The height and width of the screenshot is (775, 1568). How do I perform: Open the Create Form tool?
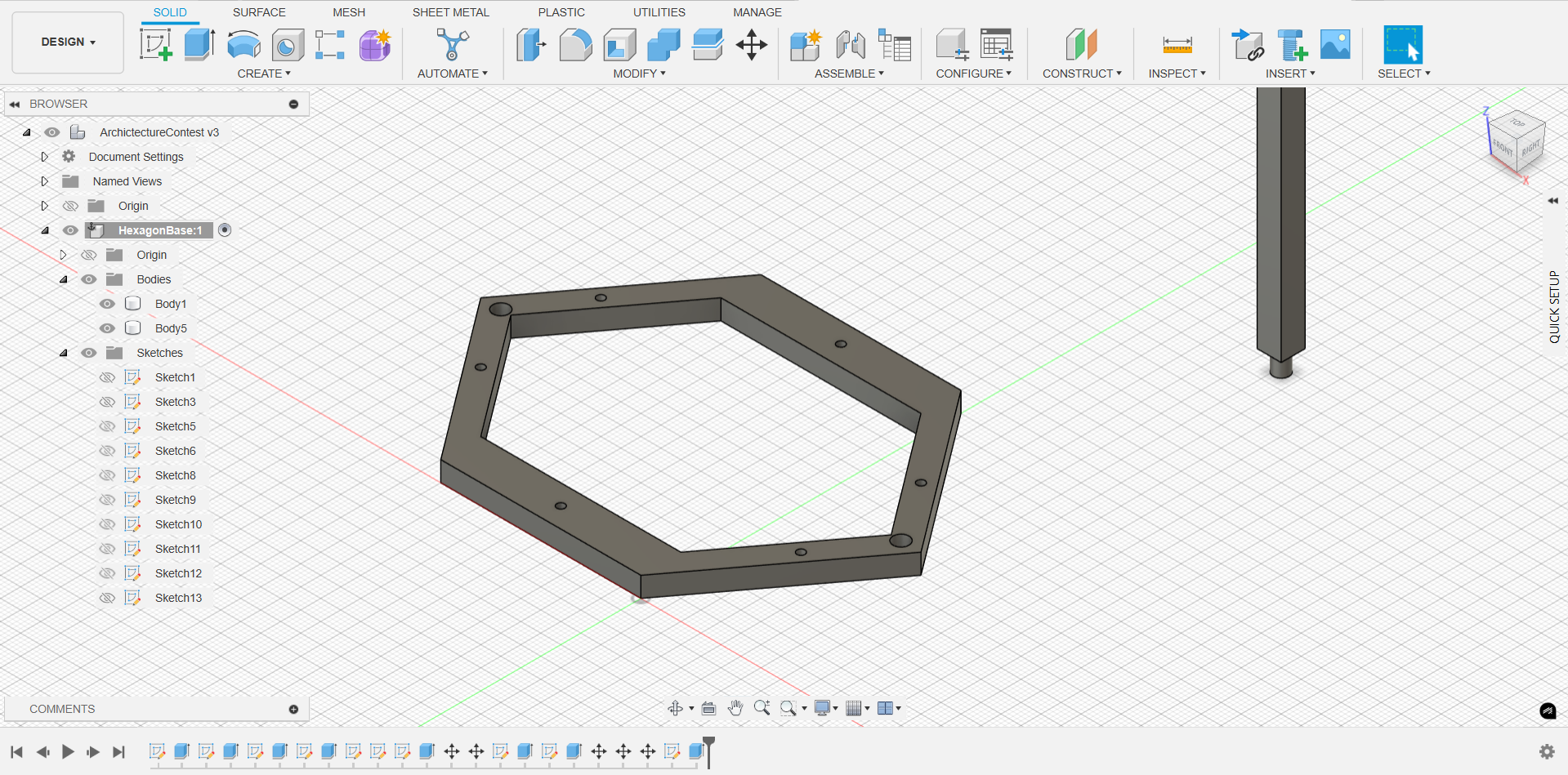[375, 45]
